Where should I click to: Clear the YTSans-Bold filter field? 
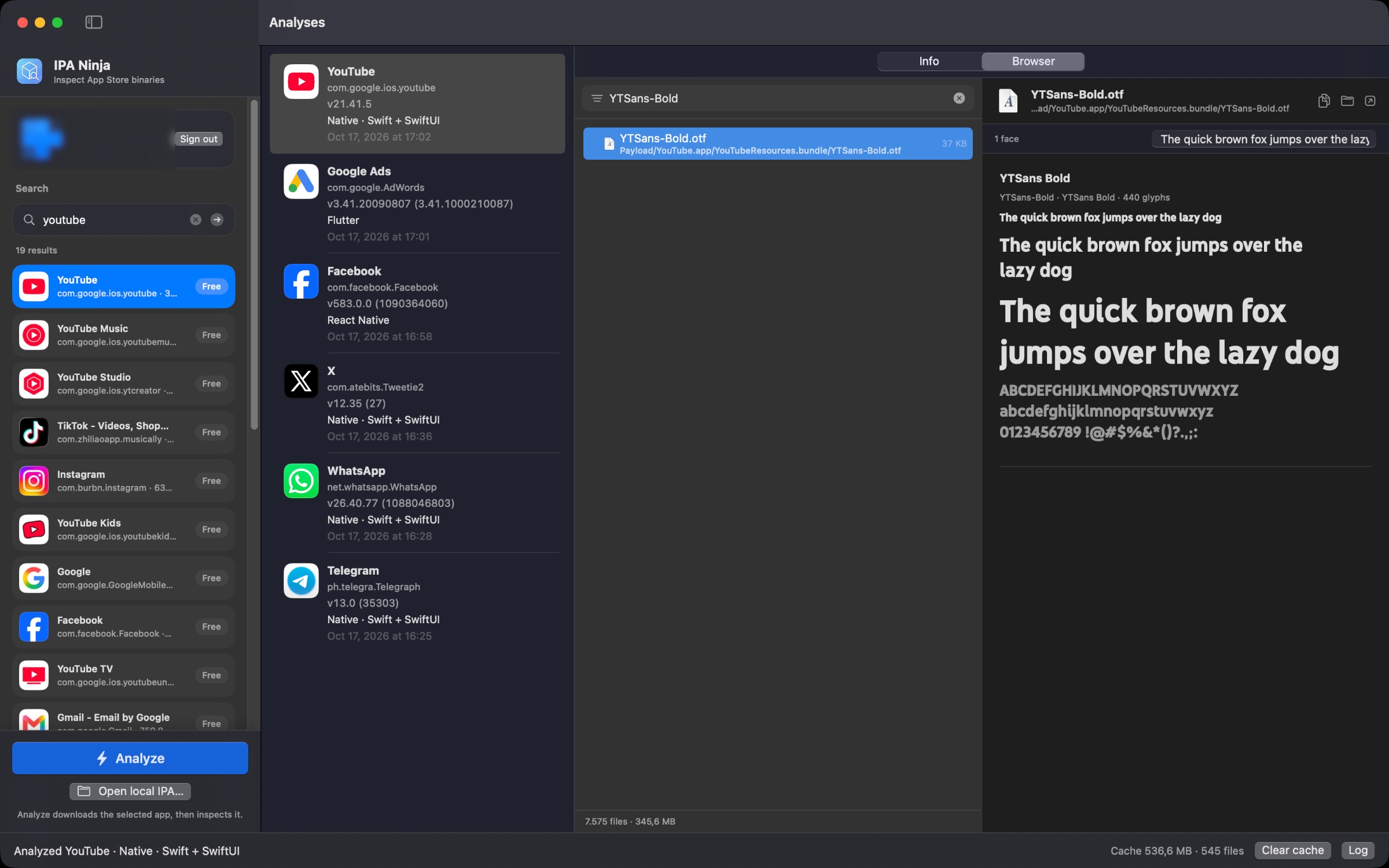point(959,98)
